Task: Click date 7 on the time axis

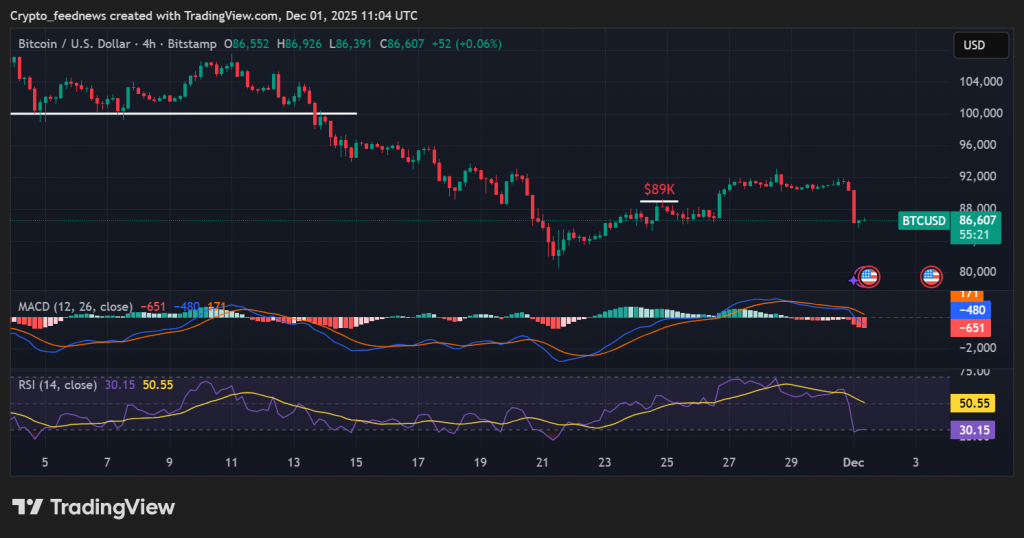Action: [x=107, y=463]
